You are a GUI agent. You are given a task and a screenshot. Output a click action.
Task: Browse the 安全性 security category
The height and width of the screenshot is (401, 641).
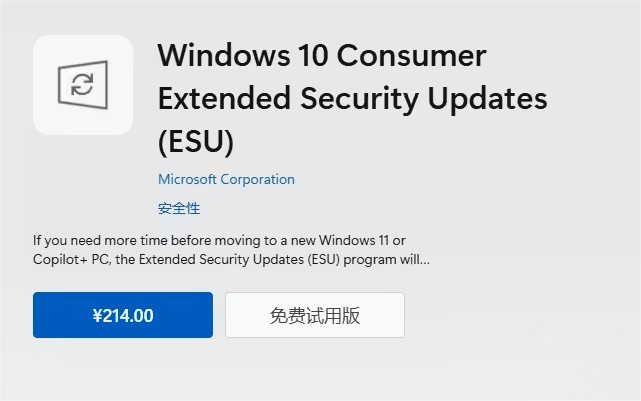pos(179,209)
